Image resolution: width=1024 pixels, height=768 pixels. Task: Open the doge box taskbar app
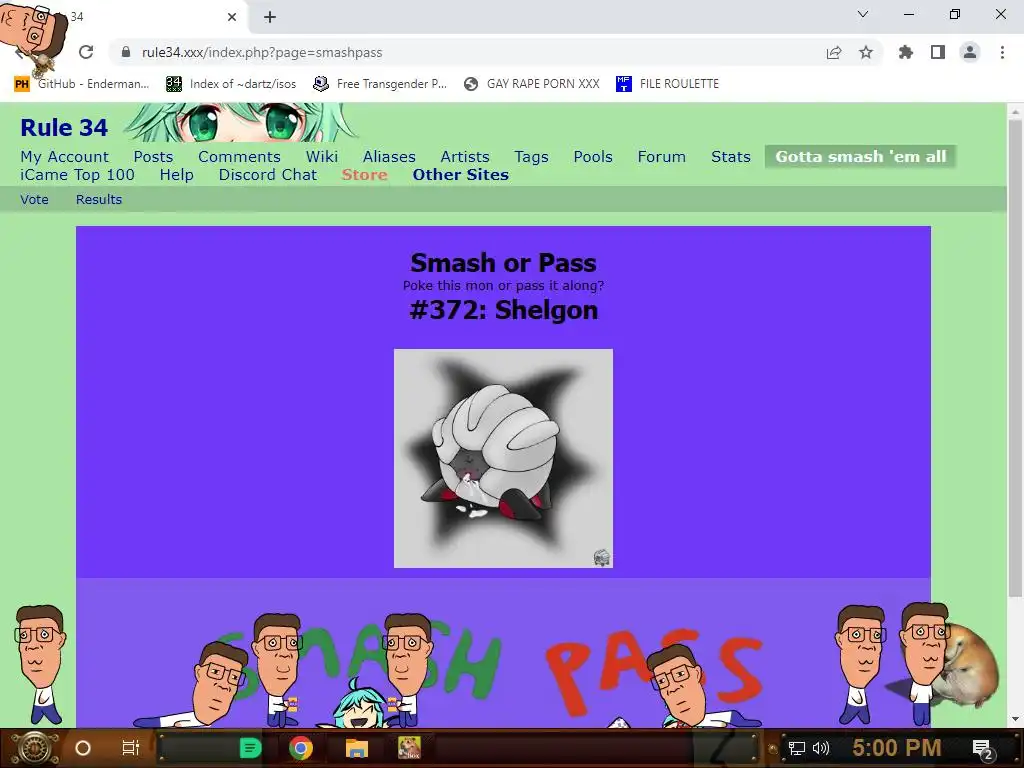(410, 748)
